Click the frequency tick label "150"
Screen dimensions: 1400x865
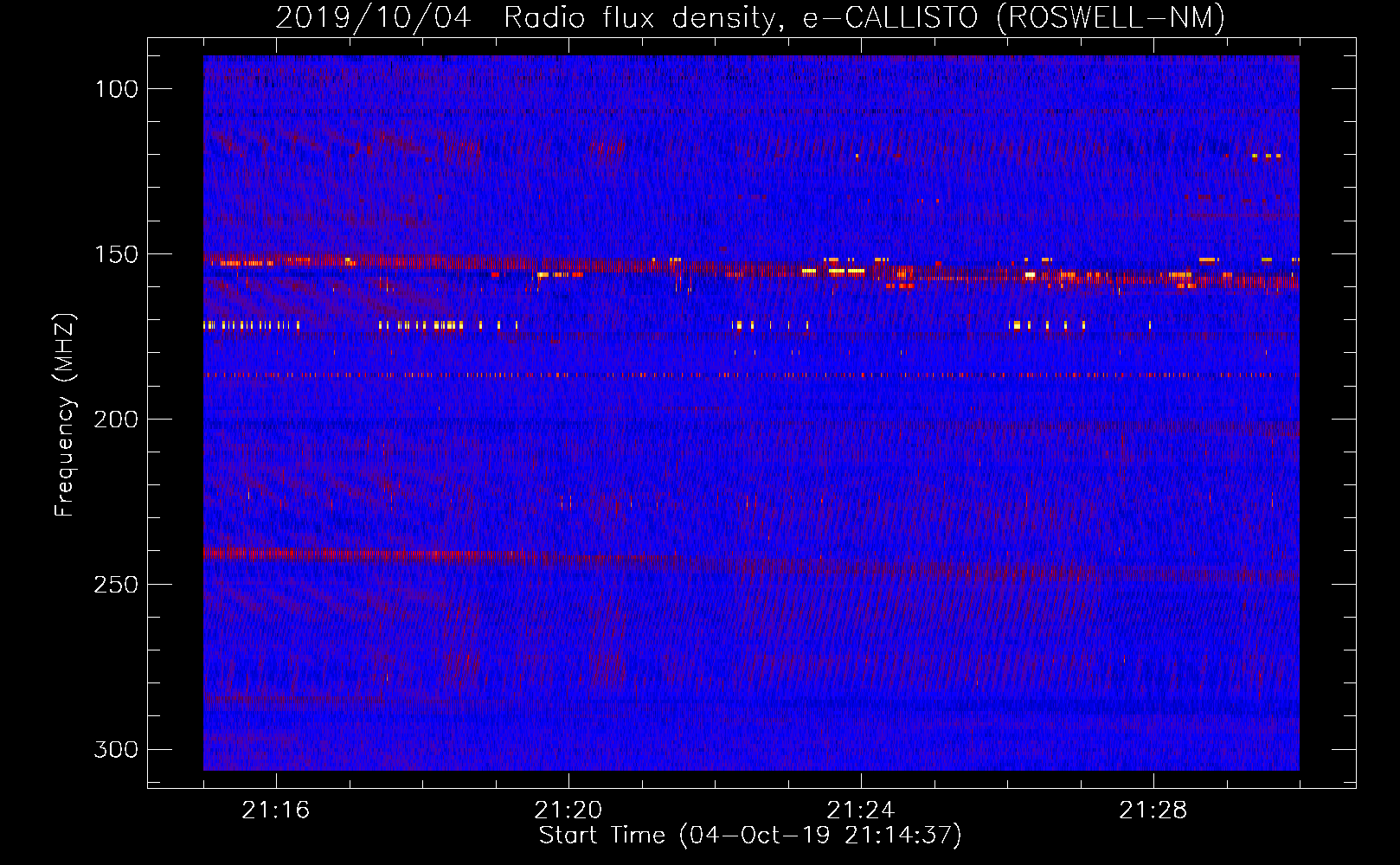coord(117,255)
